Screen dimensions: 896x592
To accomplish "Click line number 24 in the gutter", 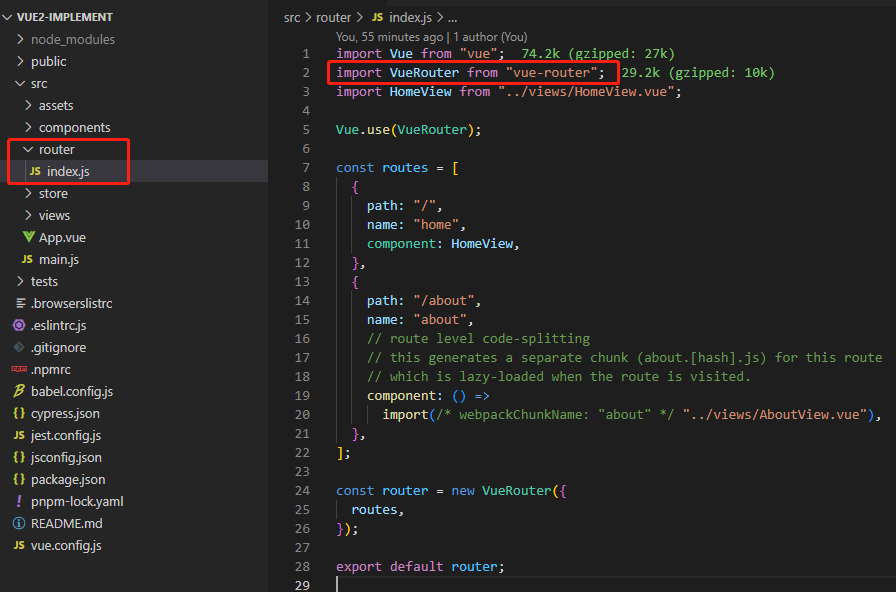I will click(x=302, y=490).
